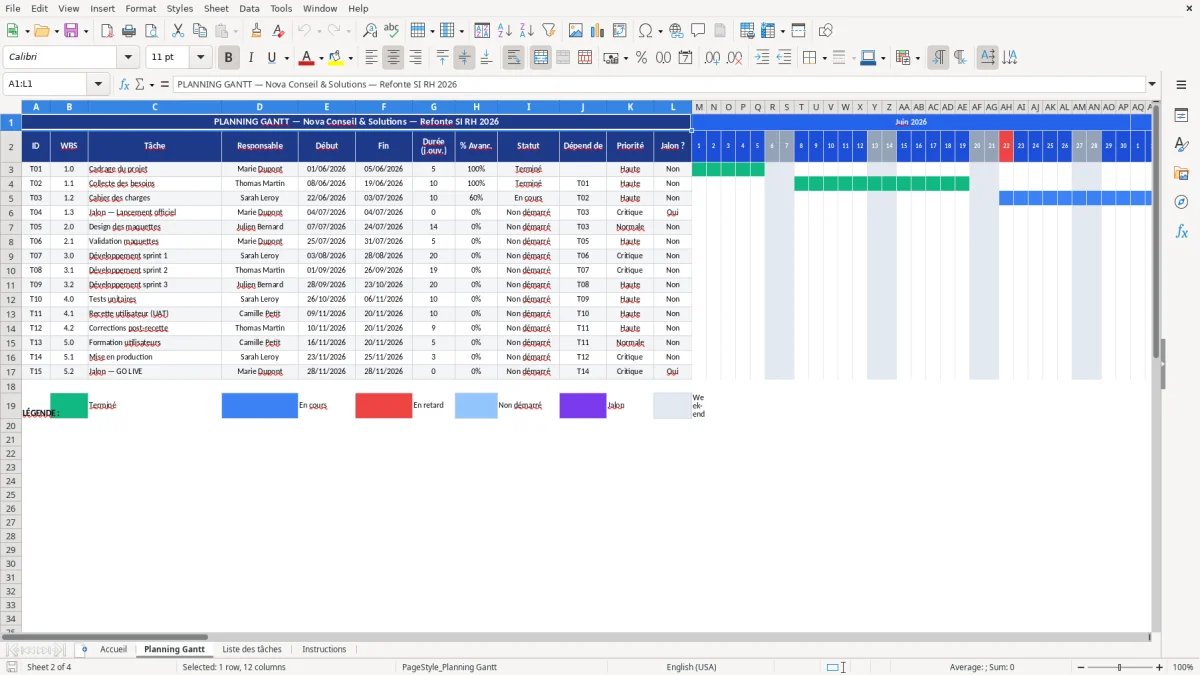Open the Background Color dropdown arrow
The width and height of the screenshot is (1200, 675).
pos(350,58)
